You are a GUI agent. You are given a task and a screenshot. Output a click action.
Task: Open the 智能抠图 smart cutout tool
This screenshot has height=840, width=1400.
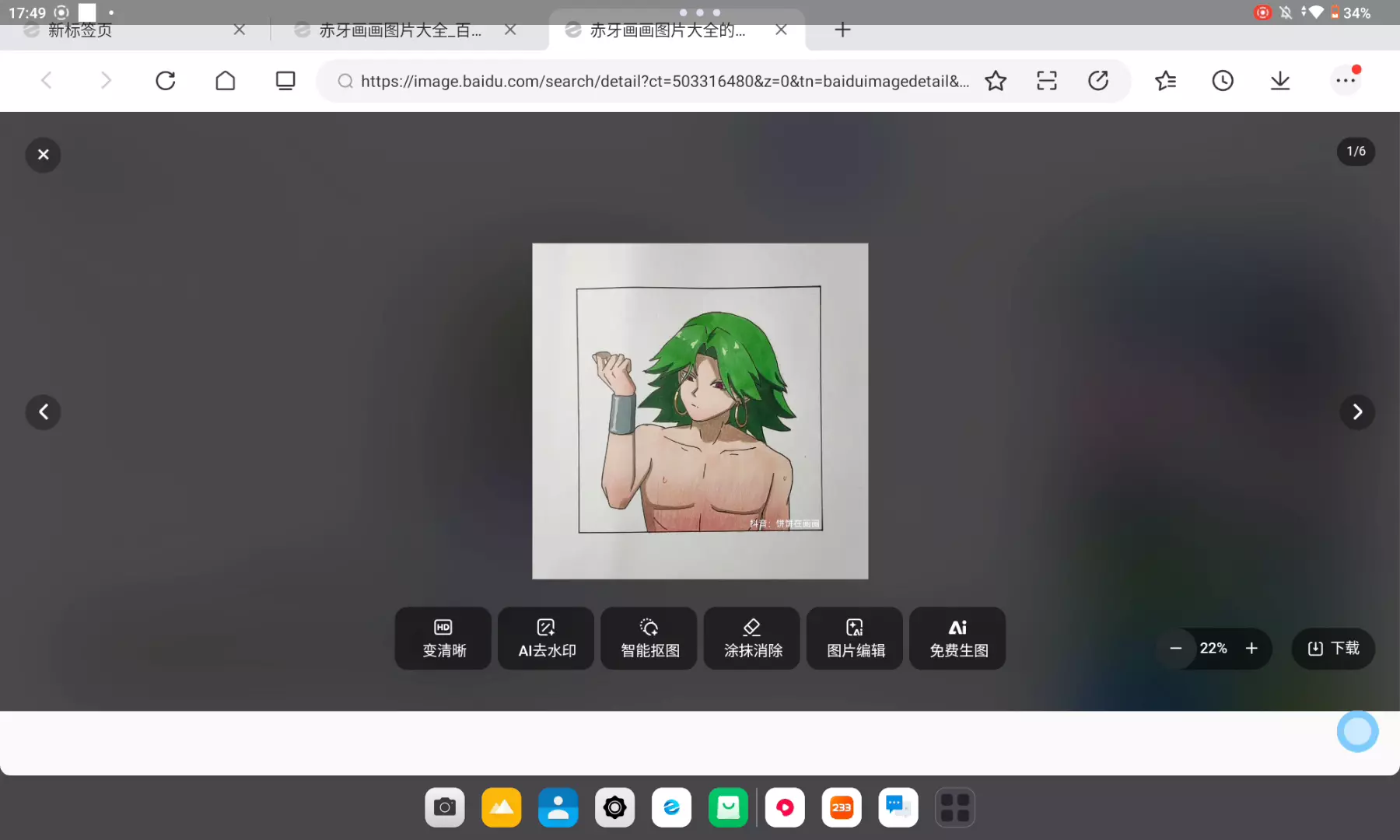click(x=649, y=639)
